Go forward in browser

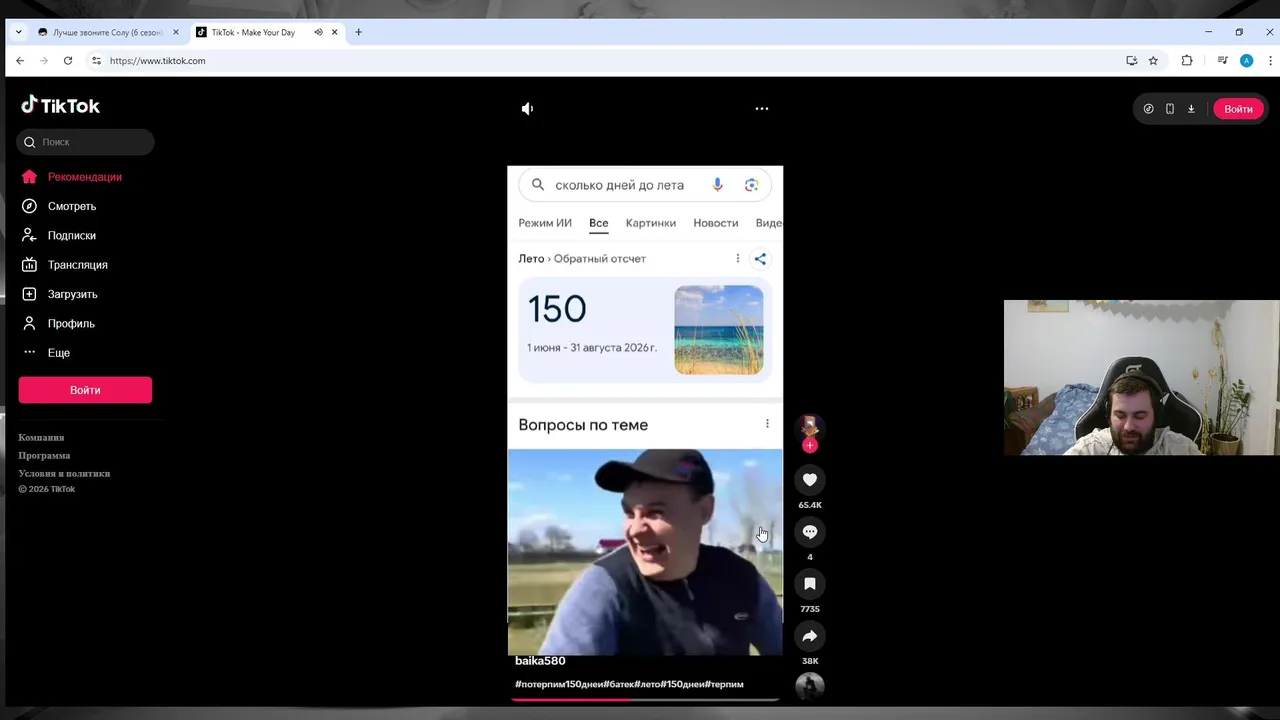pos(44,61)
